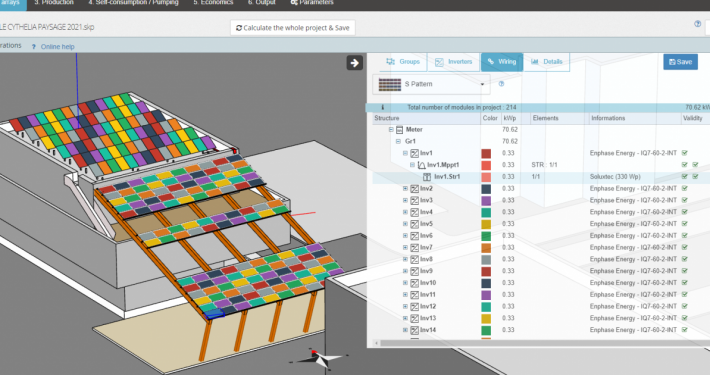Click the purple color swatch for Inv3
Image resolution: width=710 pixels, height=375 pixels.
click(x=486, y=200)
